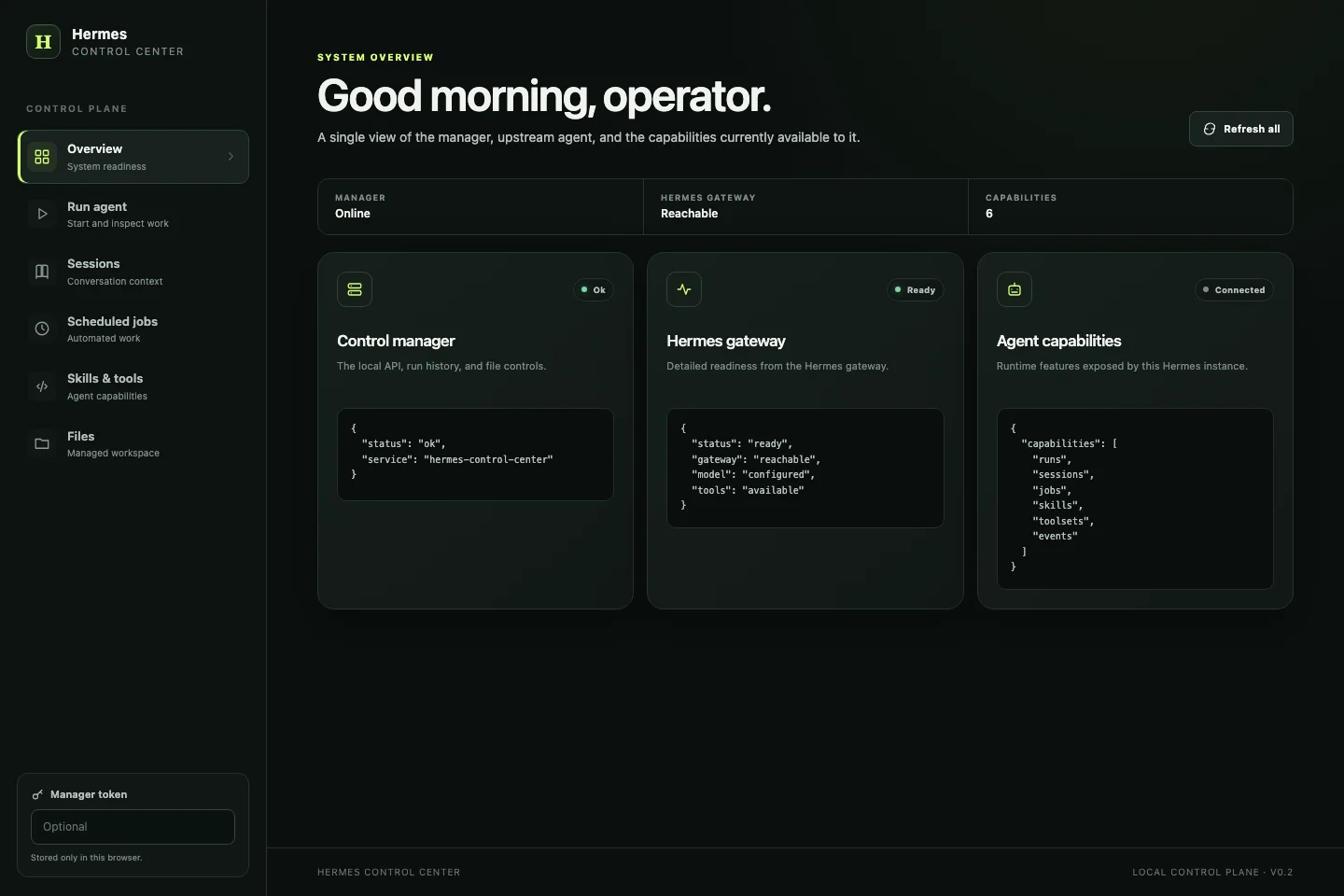Click the "toolsets" capability entry
Screen dimensions: 1344x896
[x=1063, y=521]
